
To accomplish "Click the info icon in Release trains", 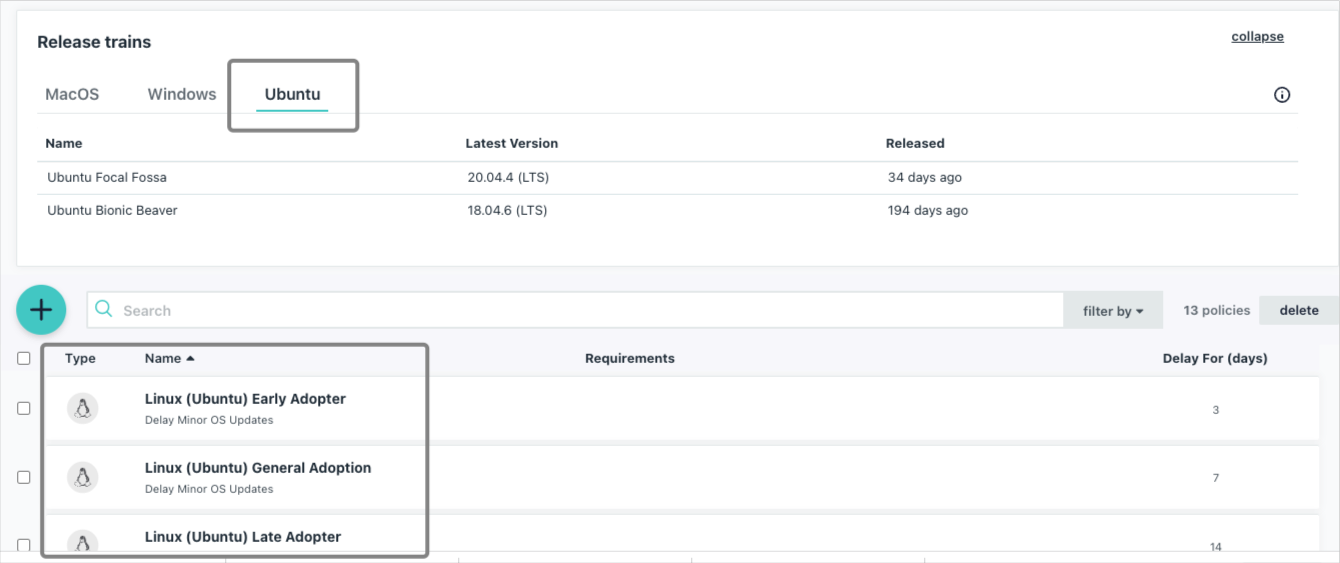I will (1282, 95).
